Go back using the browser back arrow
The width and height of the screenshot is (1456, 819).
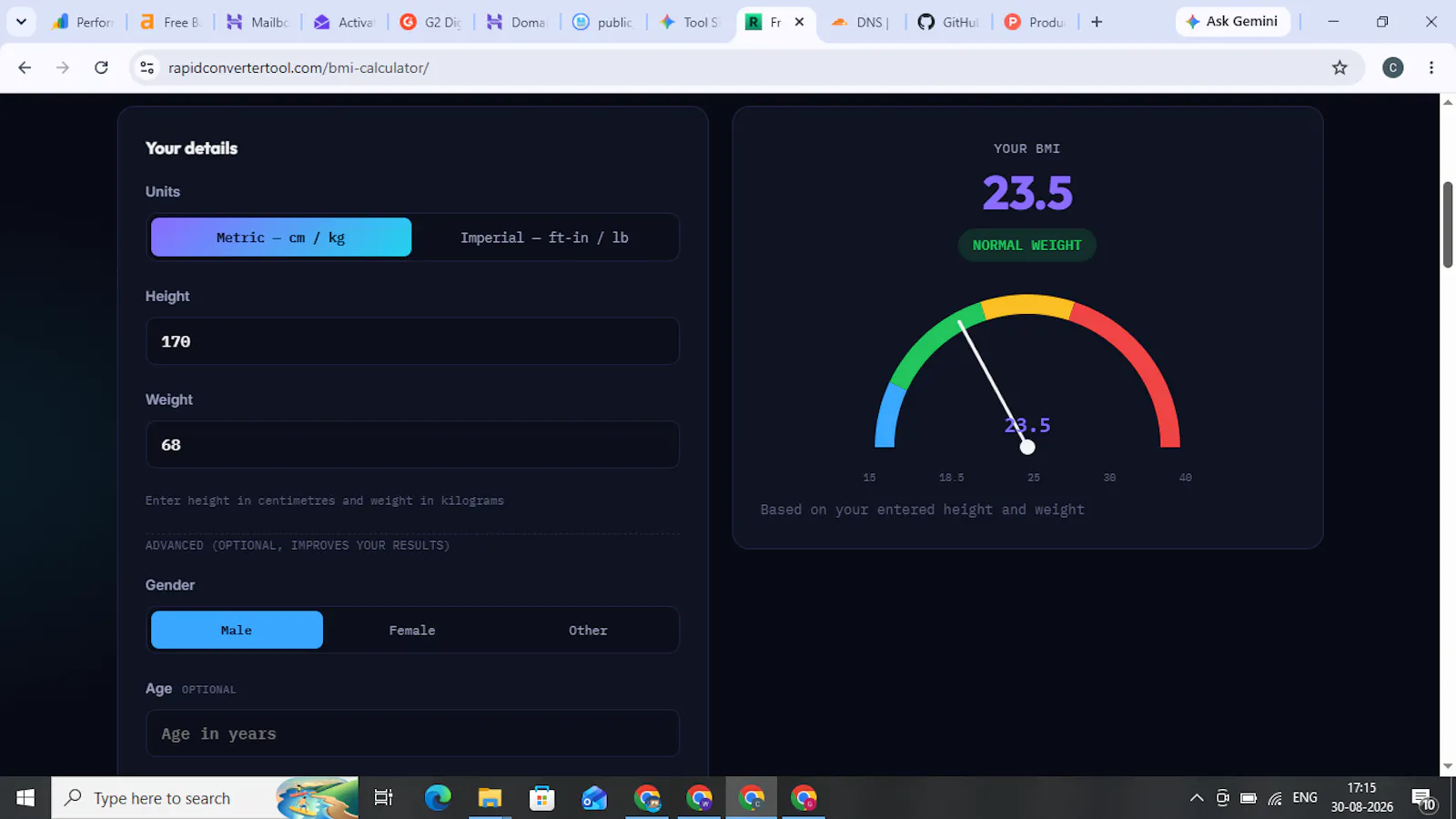[x=25, y=67]
